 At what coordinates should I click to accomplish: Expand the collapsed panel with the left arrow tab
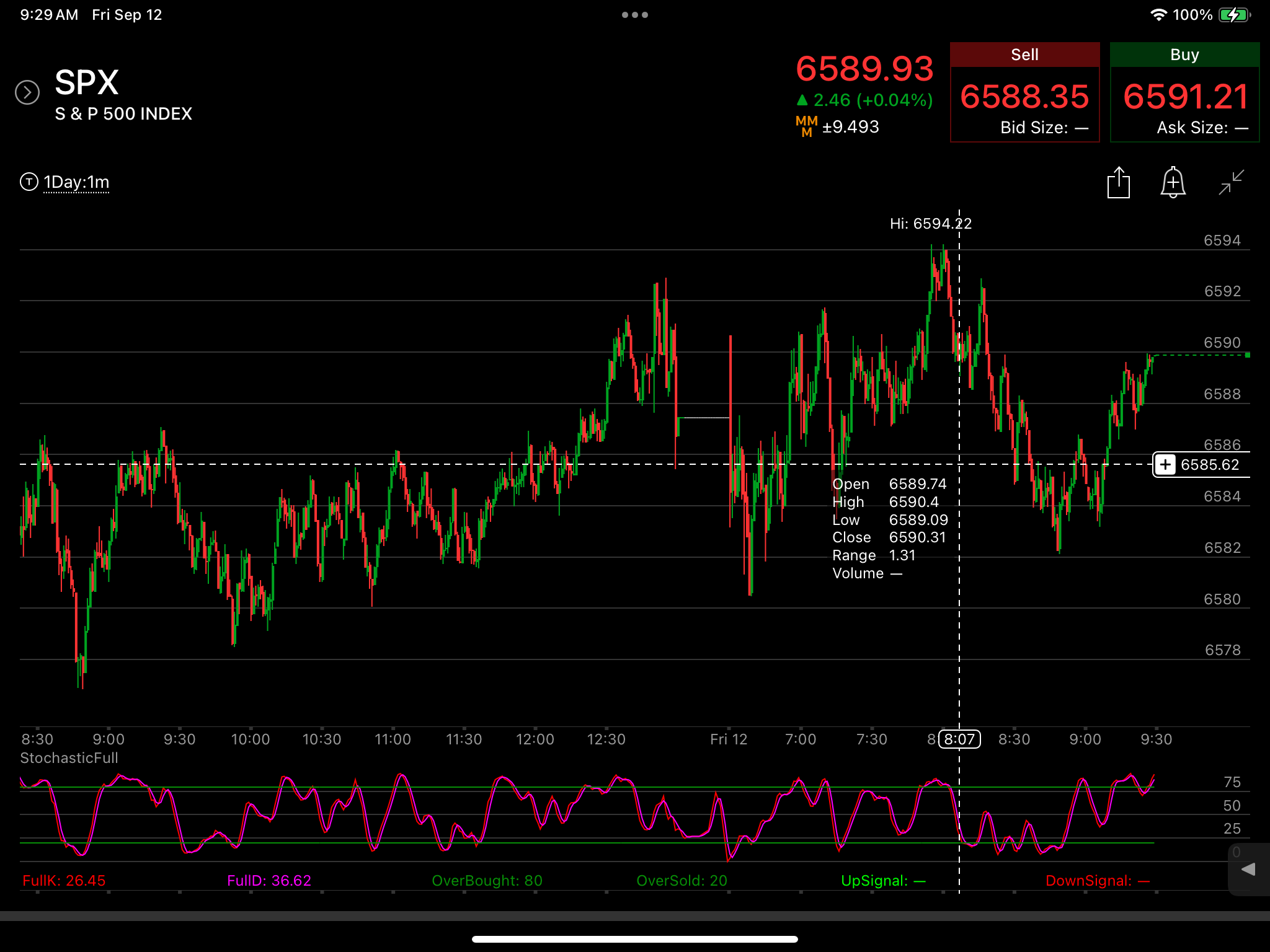point(1249,869)
